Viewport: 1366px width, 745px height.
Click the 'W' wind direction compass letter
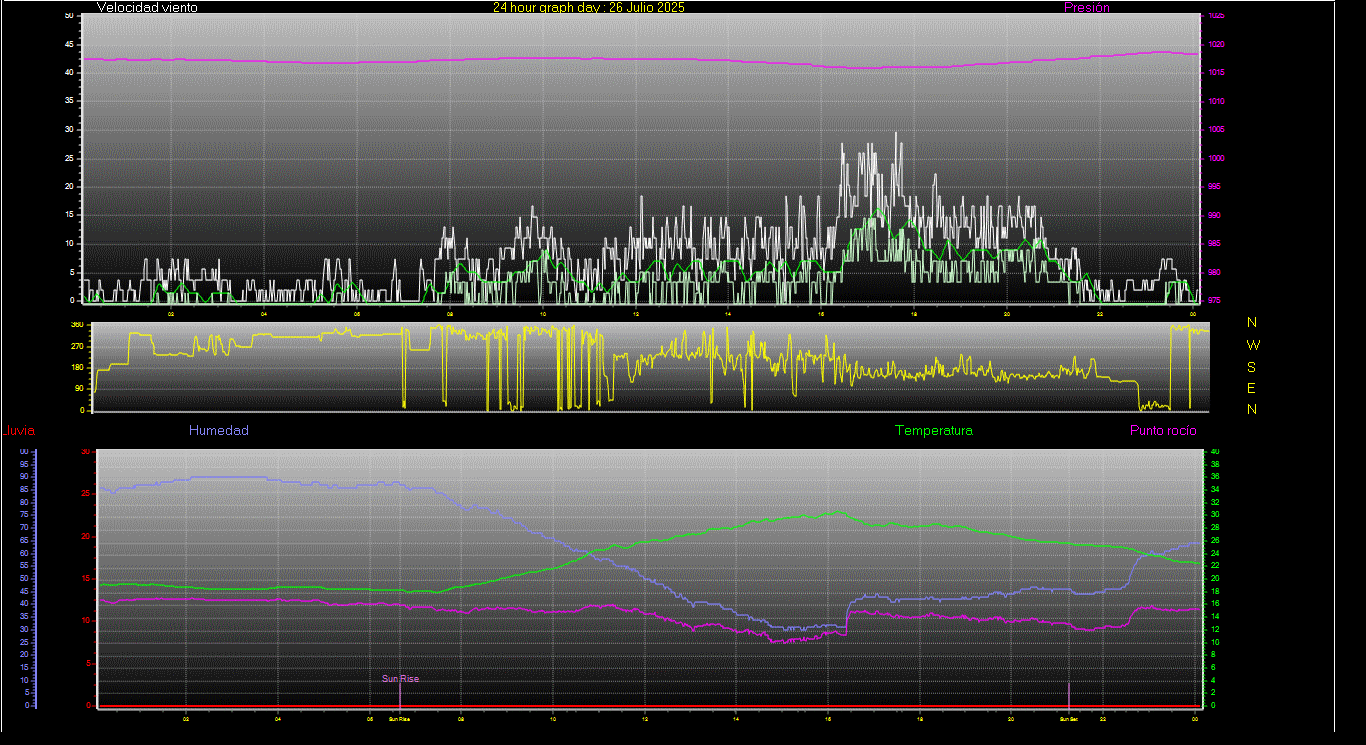[x=1253, y=344]
